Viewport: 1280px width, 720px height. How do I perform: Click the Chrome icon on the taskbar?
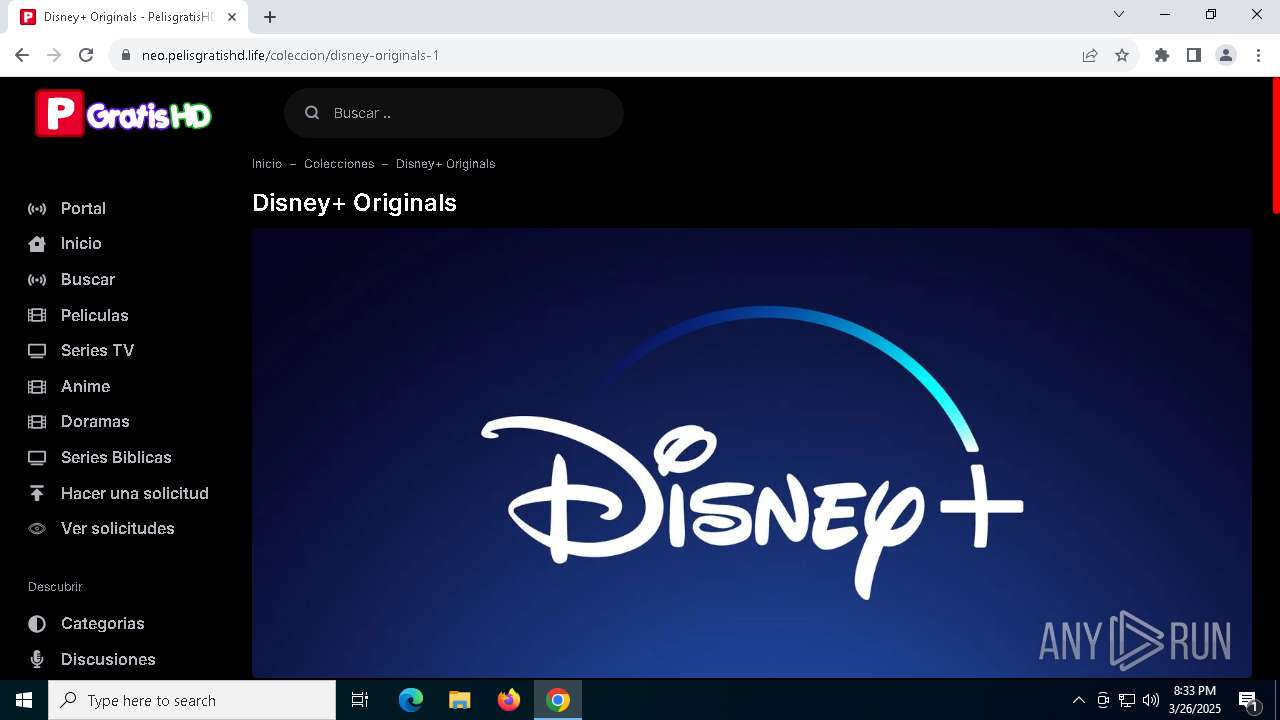point(558,700)
